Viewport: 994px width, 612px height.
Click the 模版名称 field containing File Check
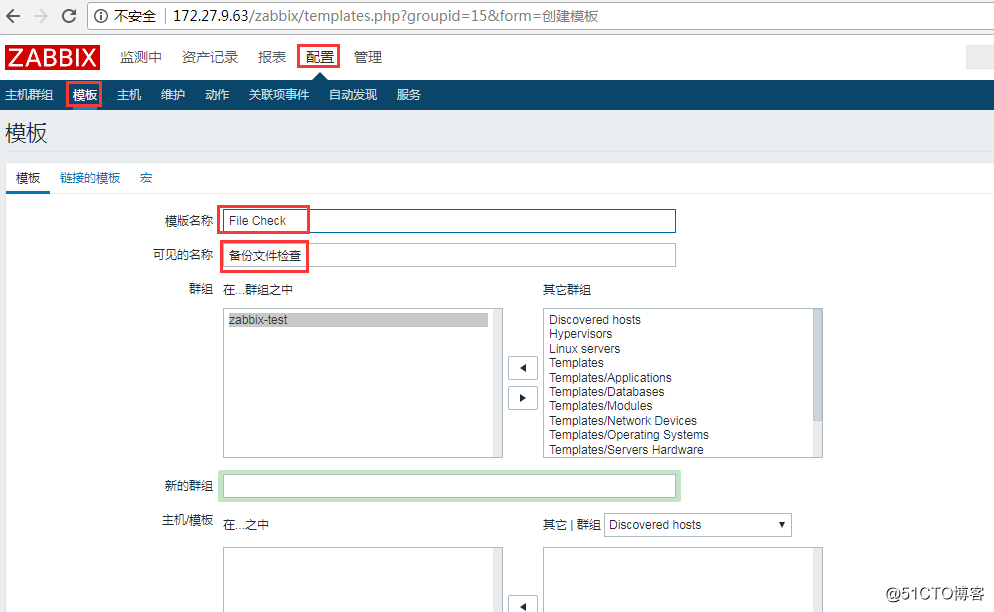click(x=449, y=221)
